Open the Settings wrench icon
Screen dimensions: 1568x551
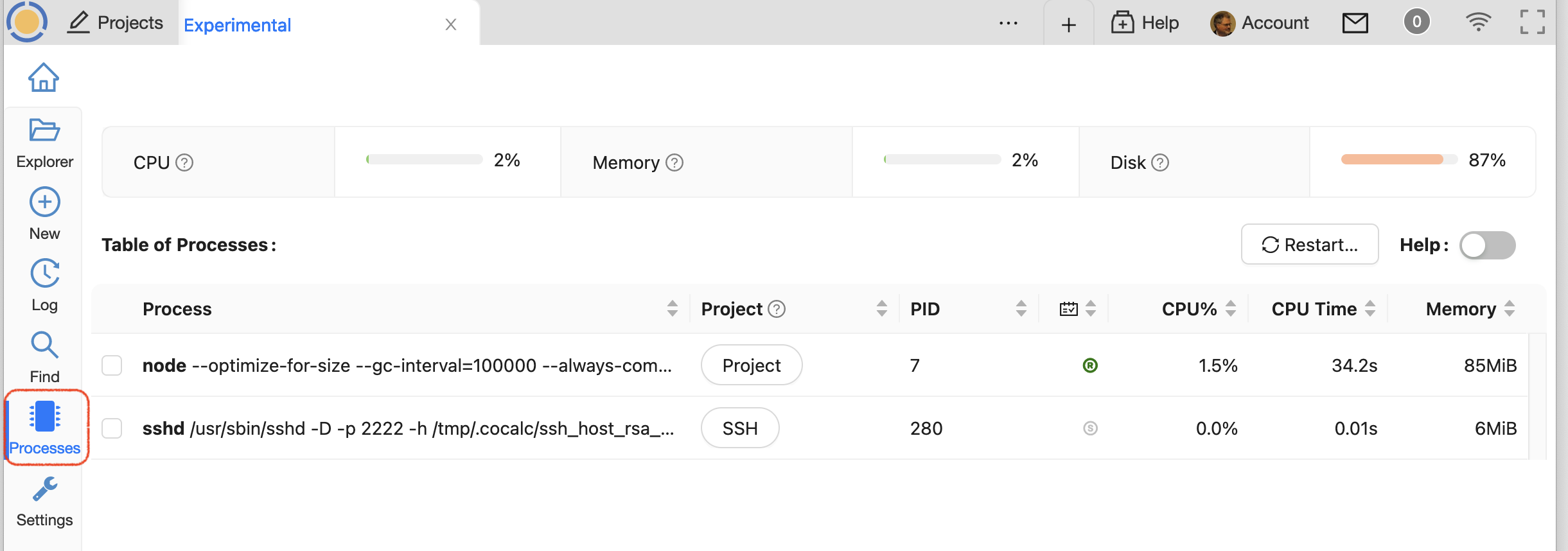[44, 489]
